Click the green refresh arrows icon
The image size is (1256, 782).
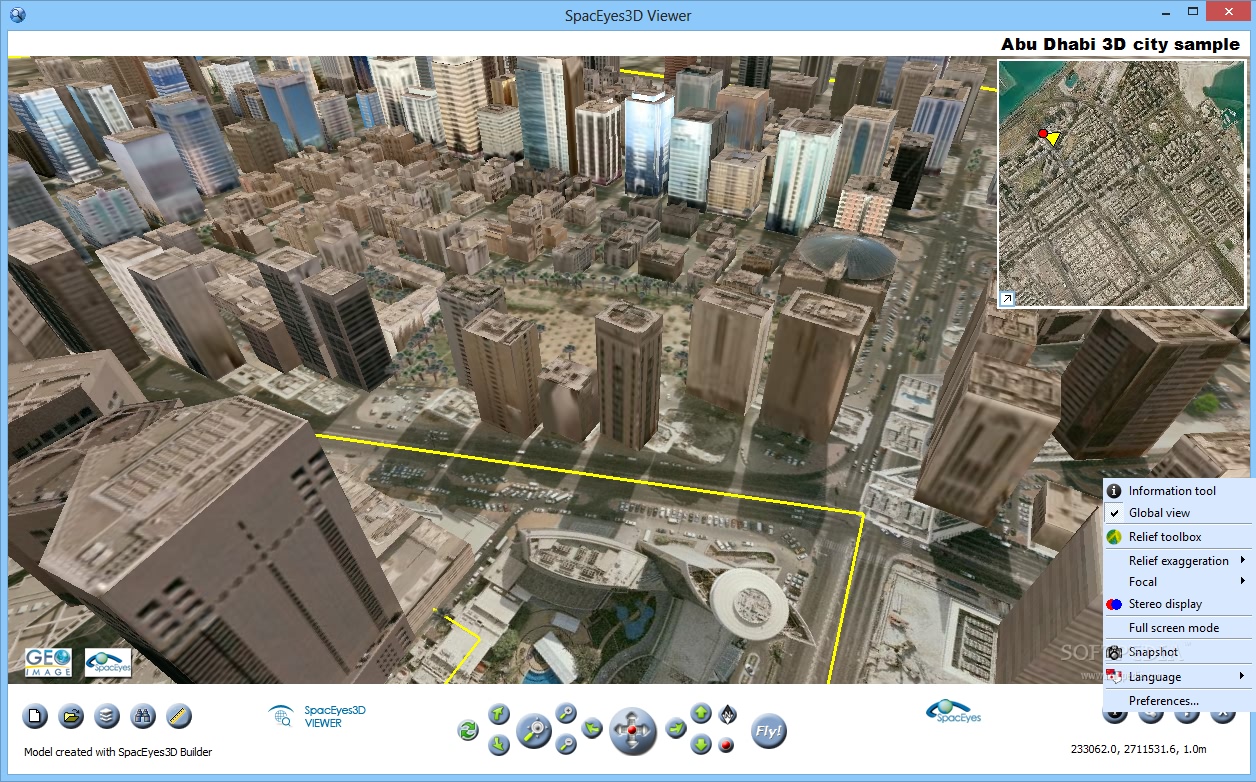[x=468, y=730]
